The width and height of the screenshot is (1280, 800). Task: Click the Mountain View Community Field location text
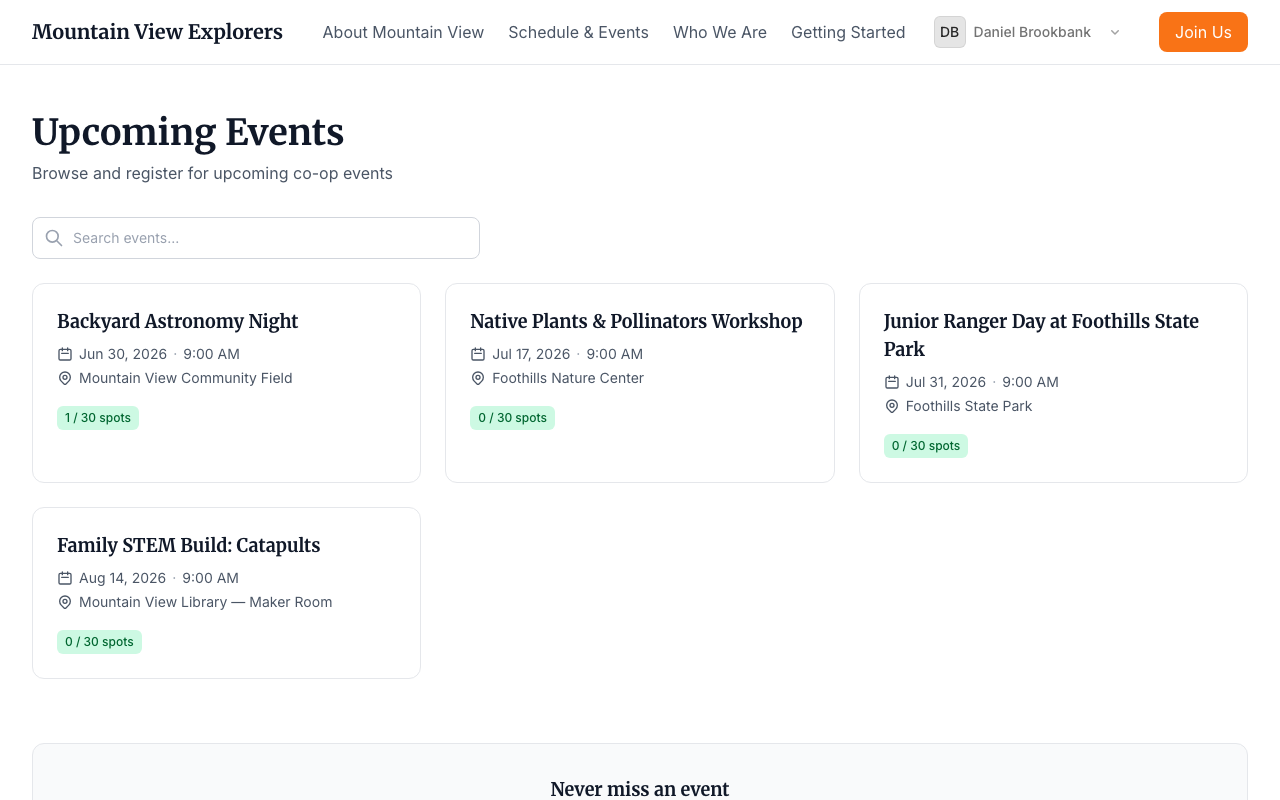pos(186,378)
